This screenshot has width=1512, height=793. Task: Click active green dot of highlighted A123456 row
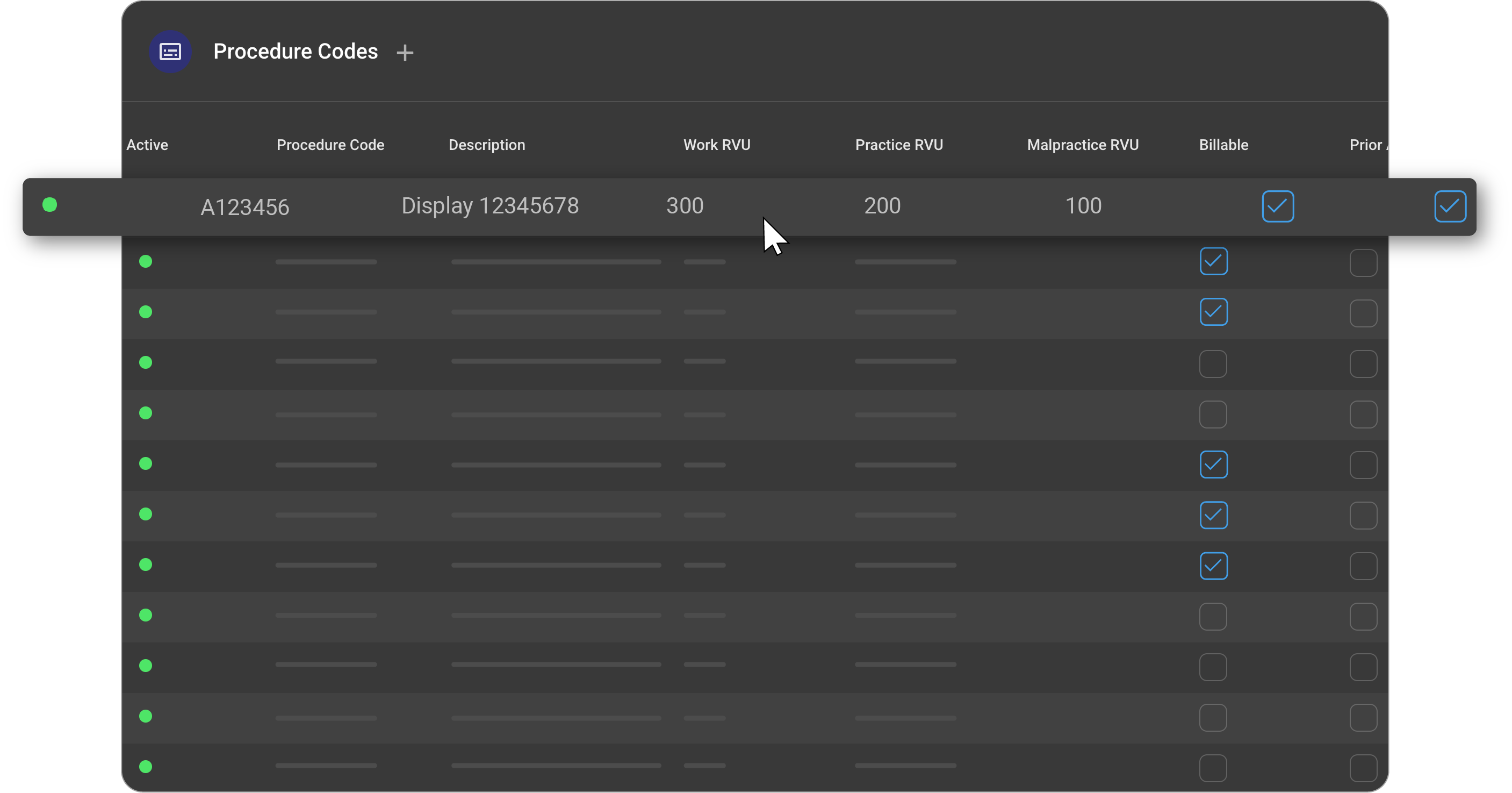click(x=50, y=205)
